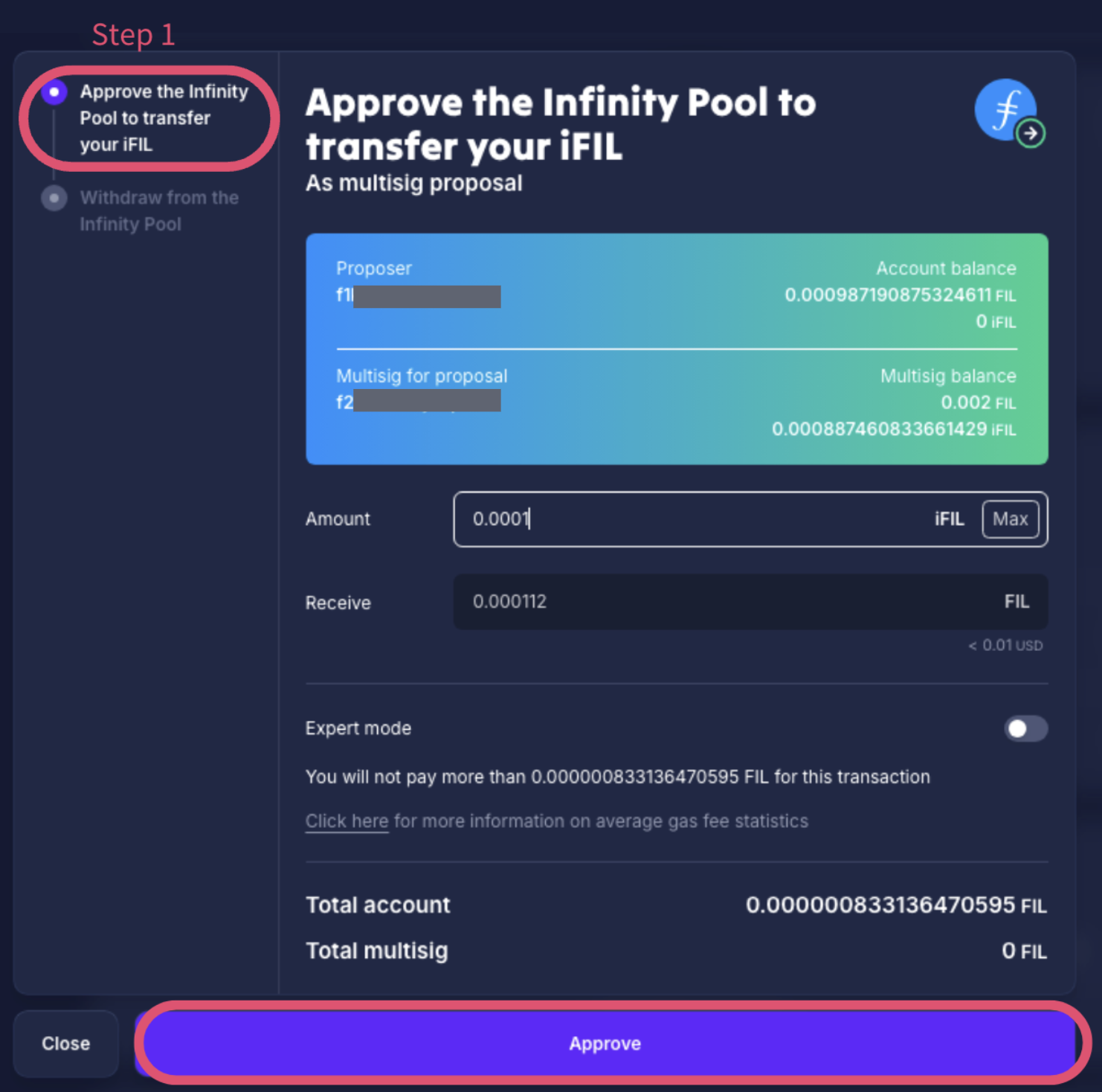
Task: Select the "Withdraw from the Infinity Pool" step
Action: tap(159, 211)
